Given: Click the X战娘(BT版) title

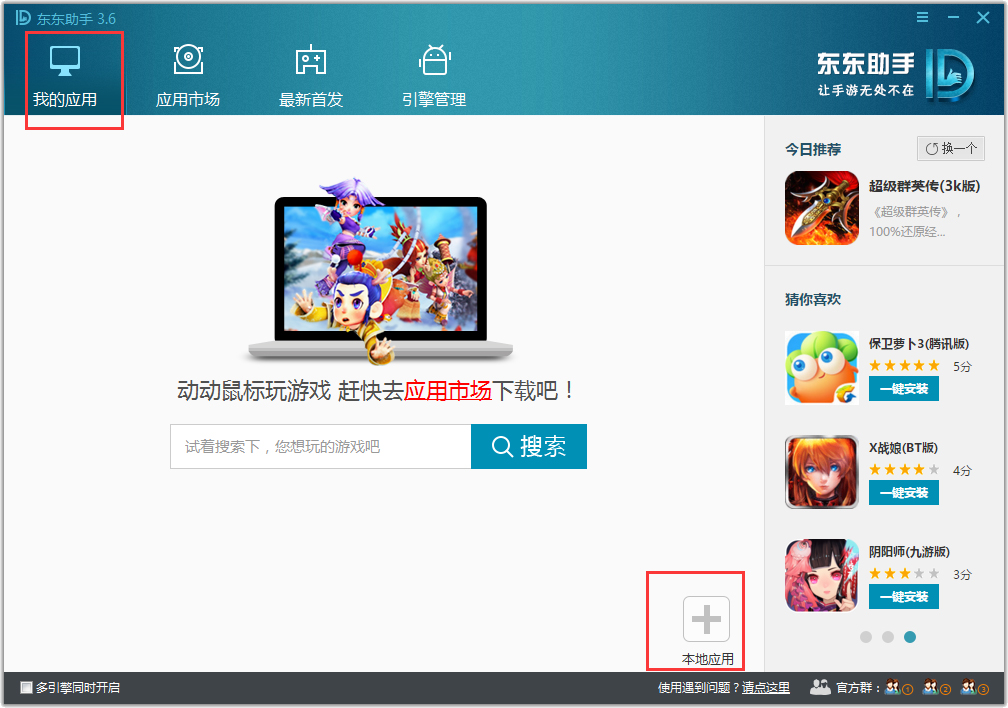Looking at the screenshot, I should (x=903, y=448).
